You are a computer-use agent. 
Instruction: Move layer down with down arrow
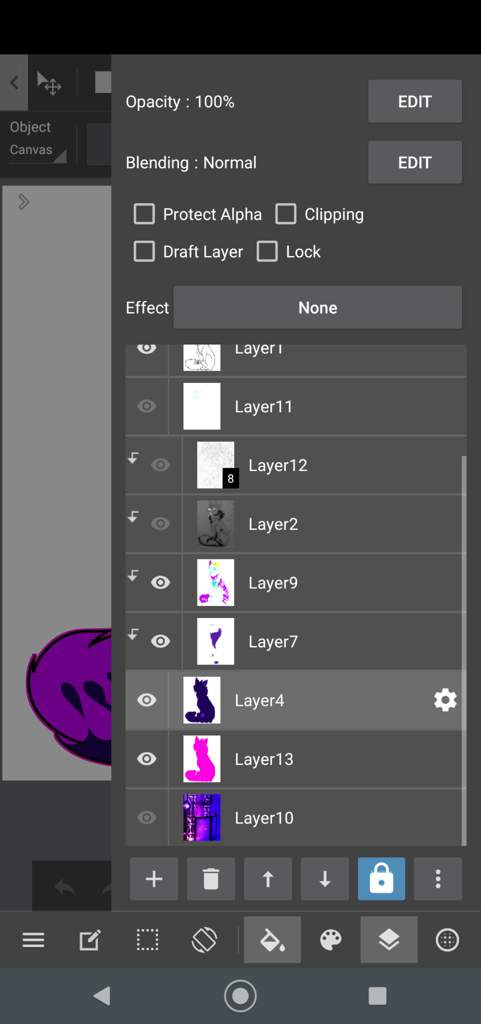pyautogui.click(x=324, y=879)
